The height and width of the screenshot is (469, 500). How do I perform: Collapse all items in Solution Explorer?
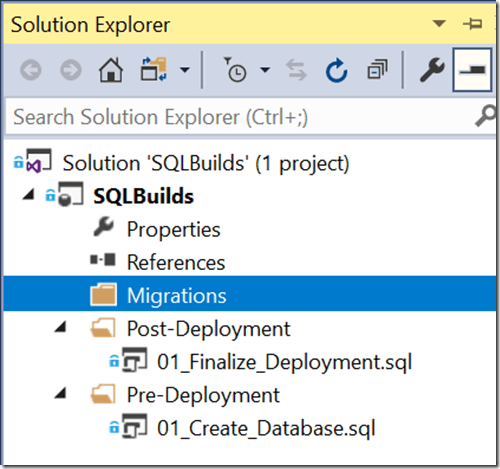(x=377, y=69)
